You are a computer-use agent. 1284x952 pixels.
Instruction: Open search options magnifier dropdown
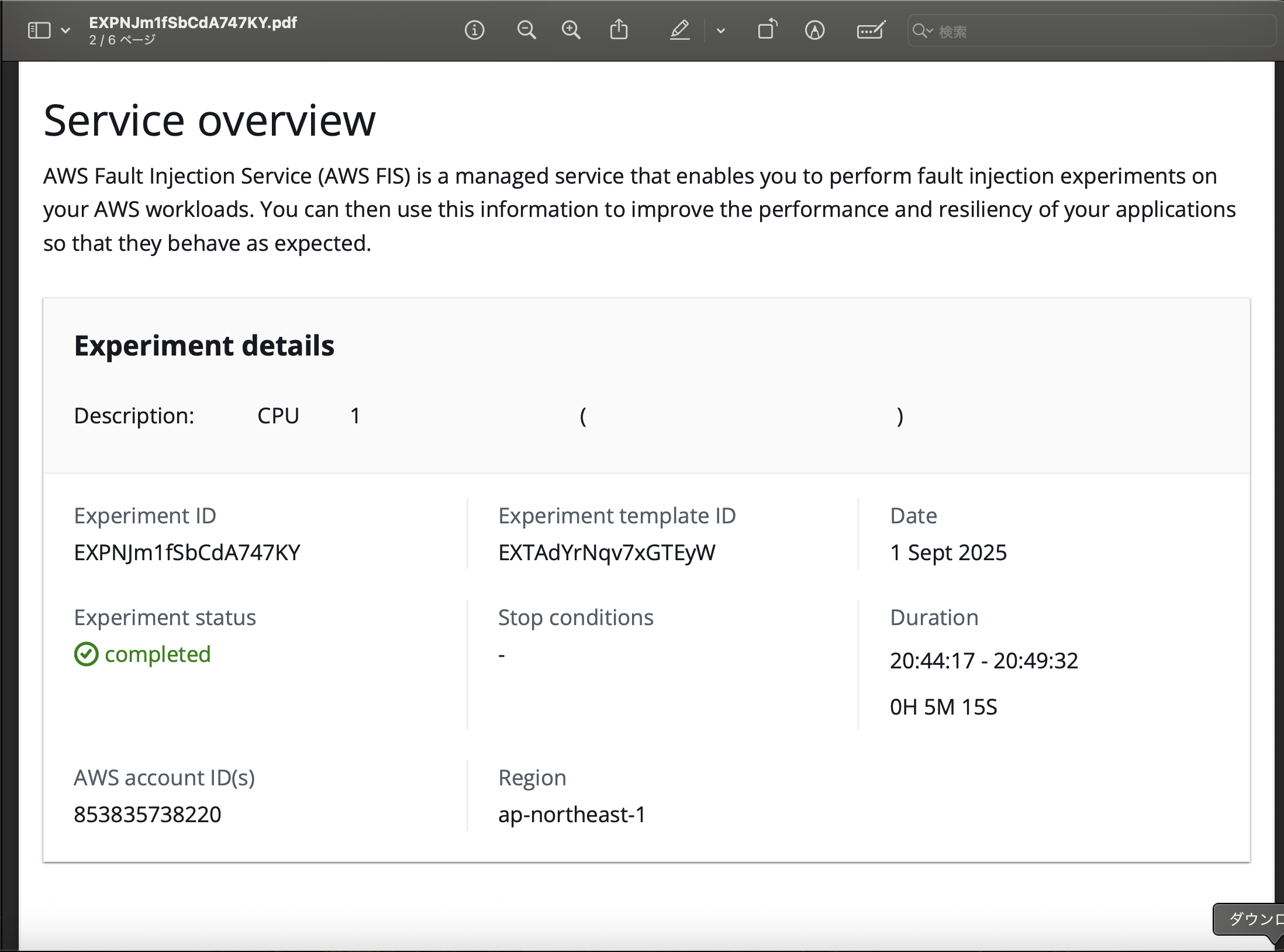point(923,31)
